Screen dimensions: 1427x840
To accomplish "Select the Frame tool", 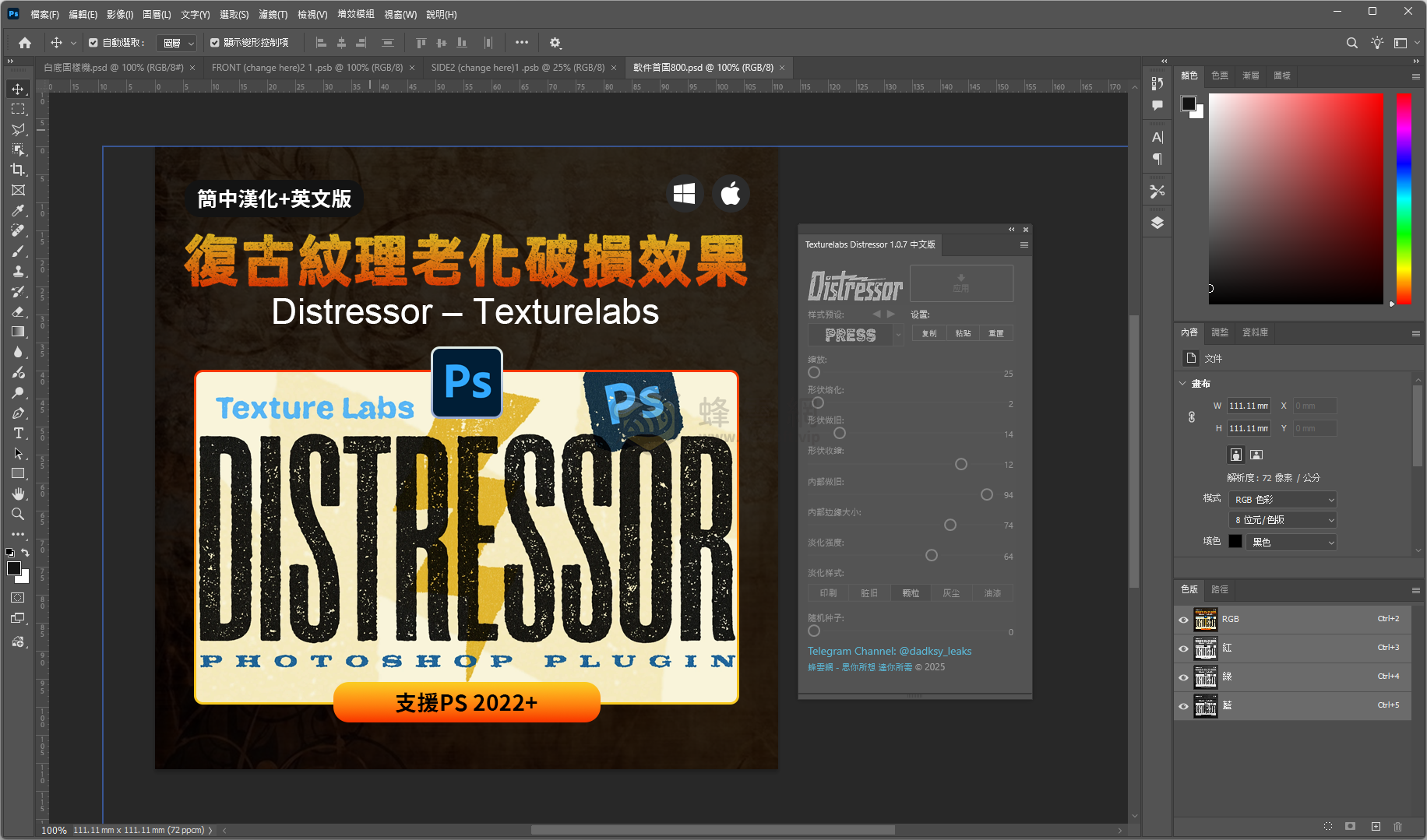I will point(18,190).
